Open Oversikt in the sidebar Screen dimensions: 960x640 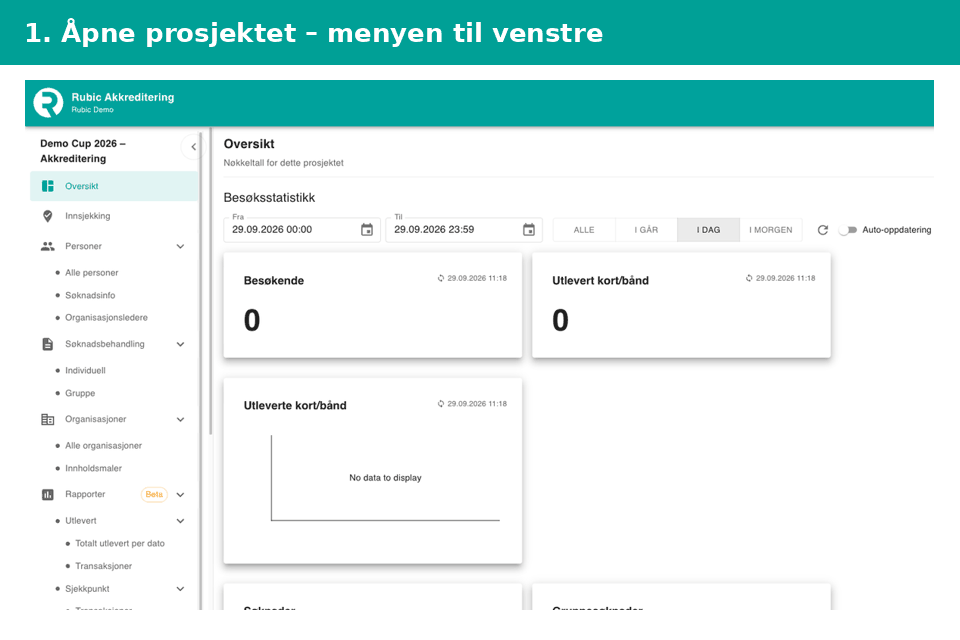pos(114,186)
